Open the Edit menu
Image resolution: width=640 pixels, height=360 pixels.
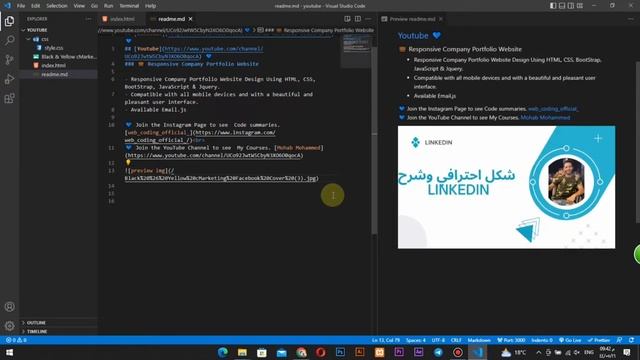coord(36,6)
